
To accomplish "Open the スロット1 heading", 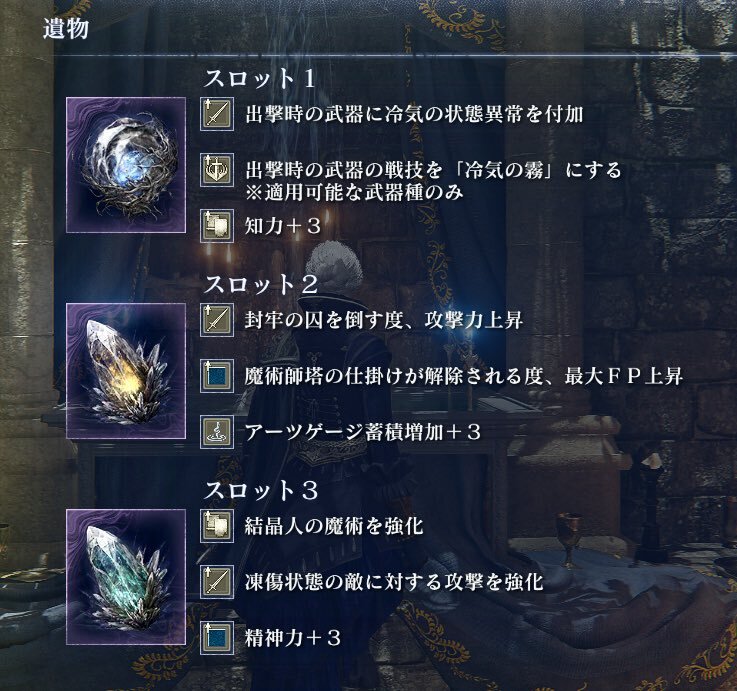I will pos(259,79).
